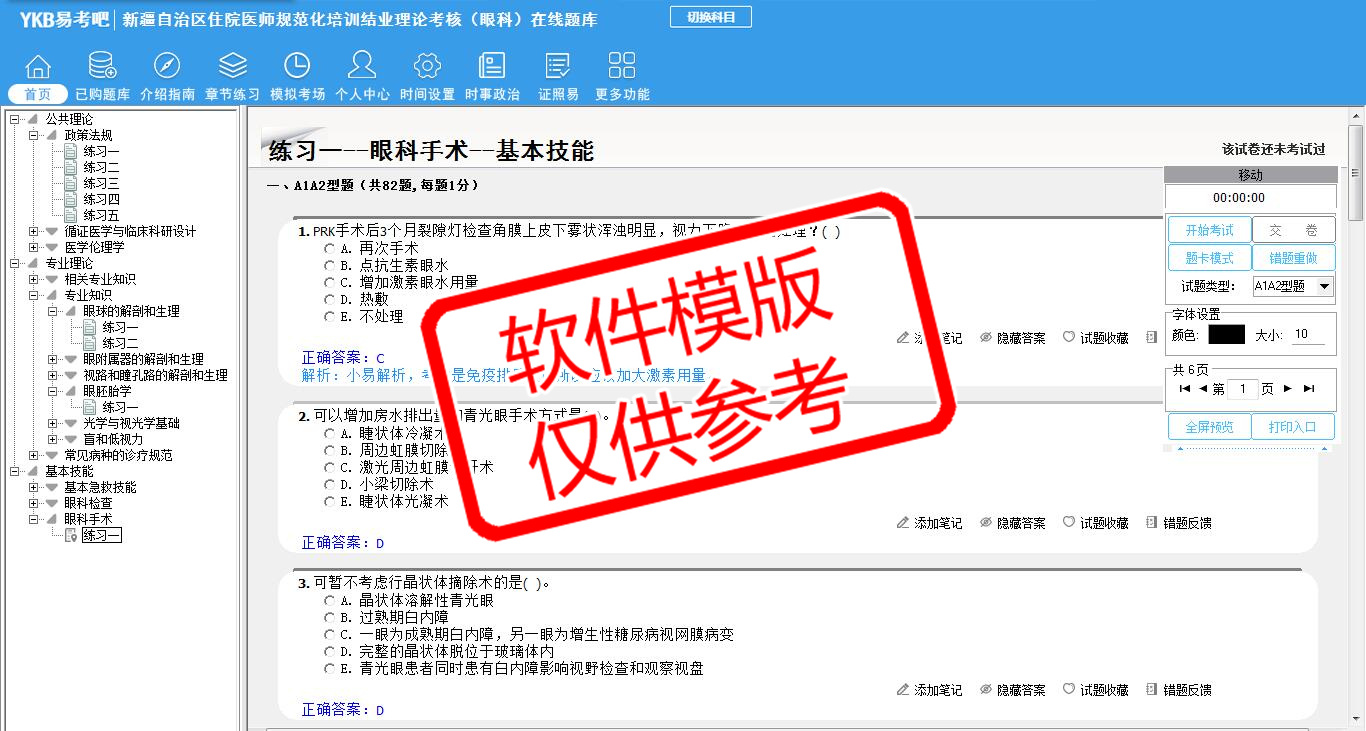Screen dimensions: 1366x731
Task: Open 时间设置 gear icon
Action: [427, 66]
